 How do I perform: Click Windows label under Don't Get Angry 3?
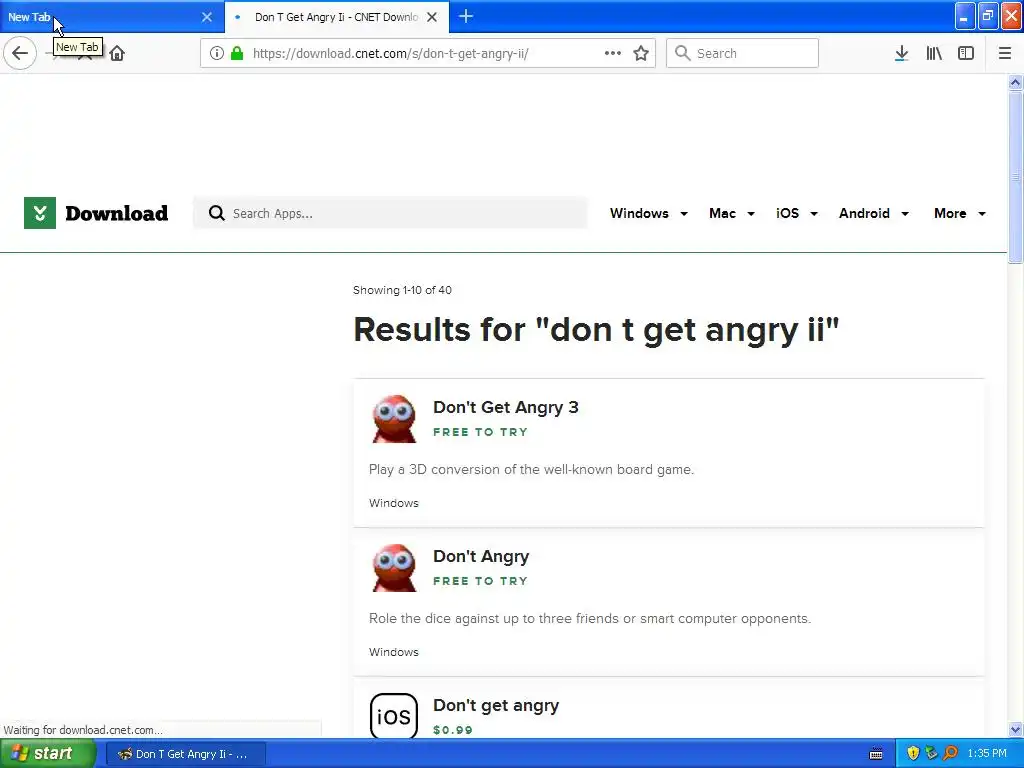394,503
